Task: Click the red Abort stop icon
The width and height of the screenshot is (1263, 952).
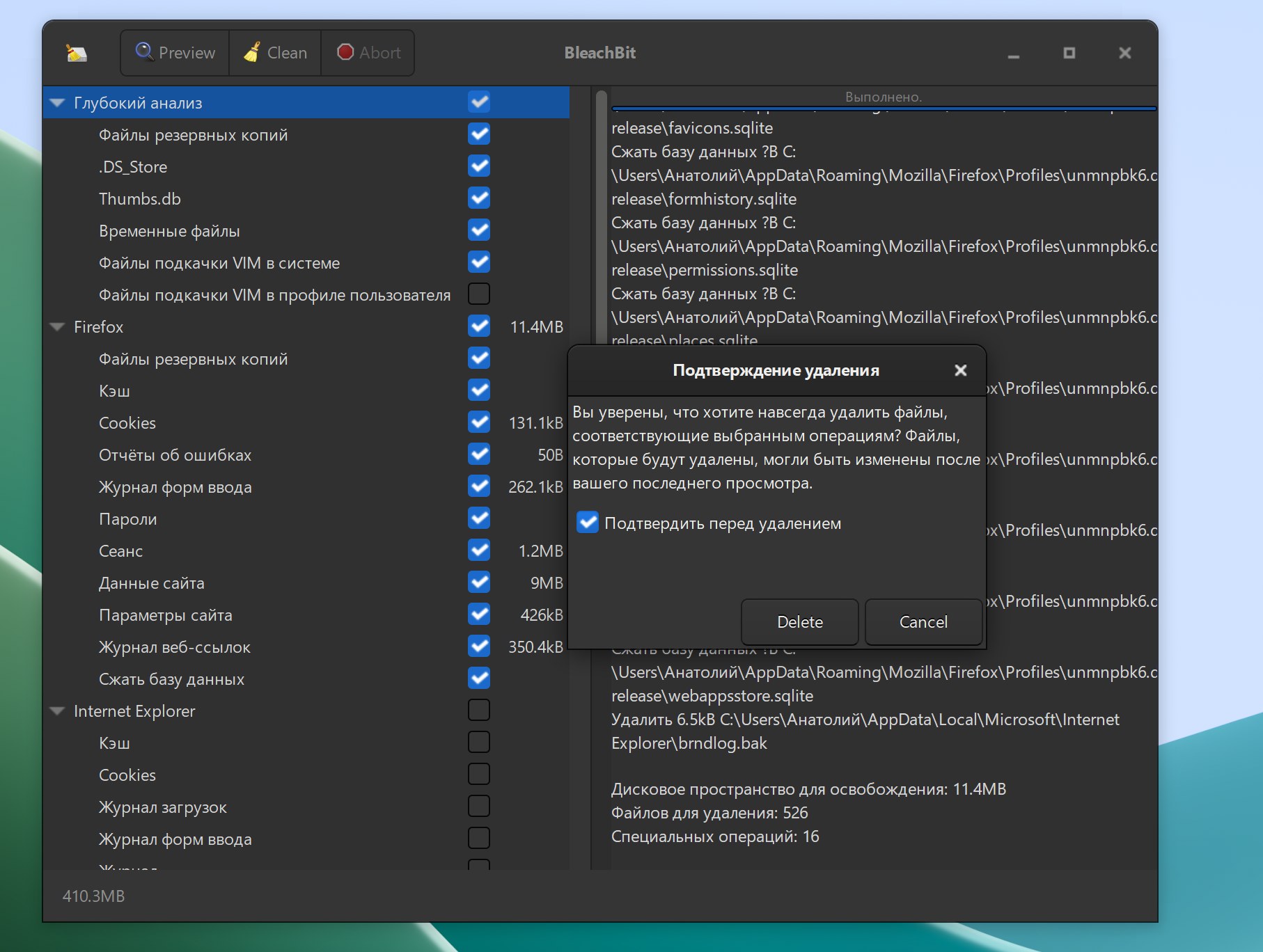Action: [345, 52]
